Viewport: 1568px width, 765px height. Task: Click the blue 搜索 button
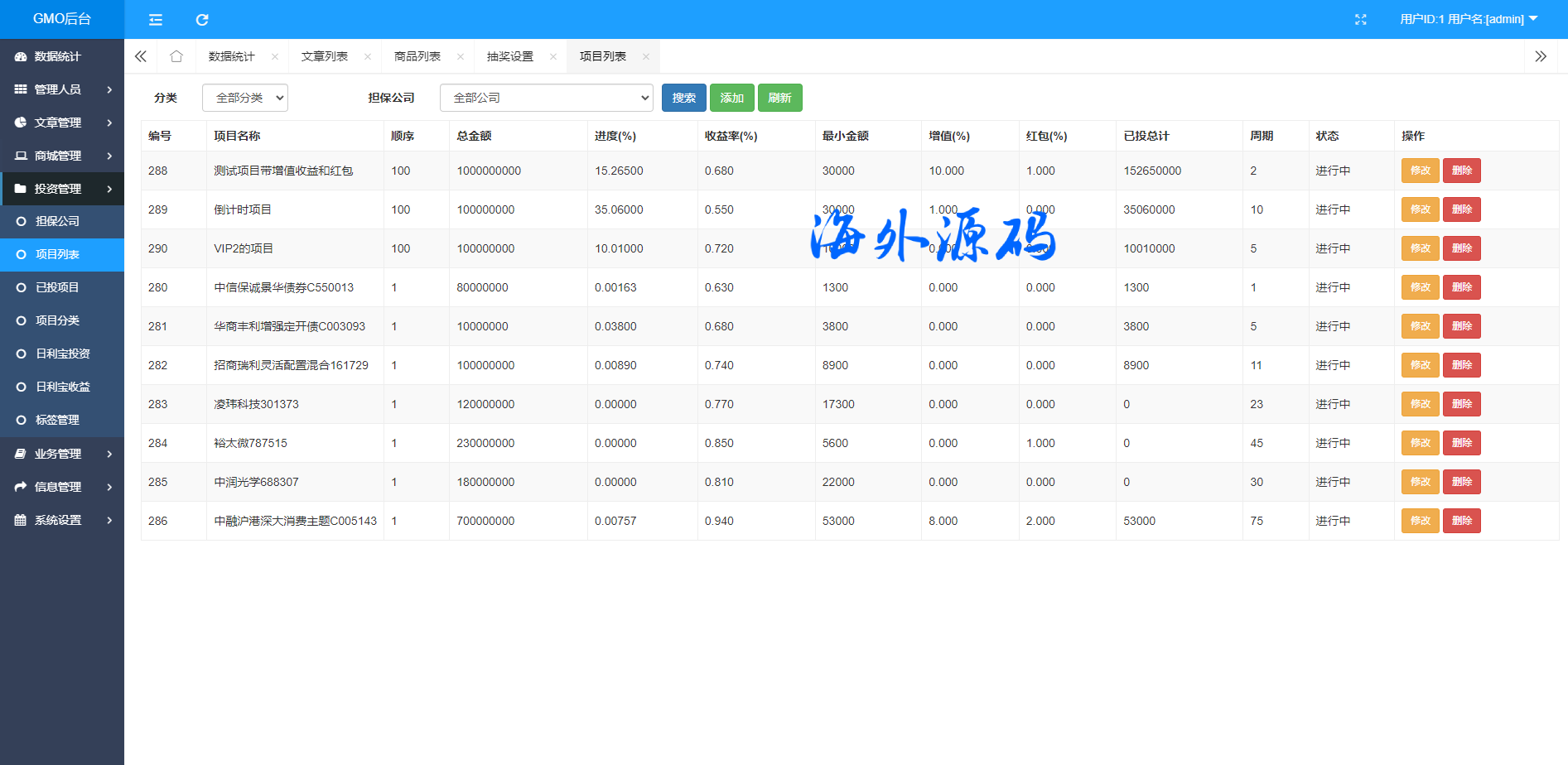(x=683, y=98)
